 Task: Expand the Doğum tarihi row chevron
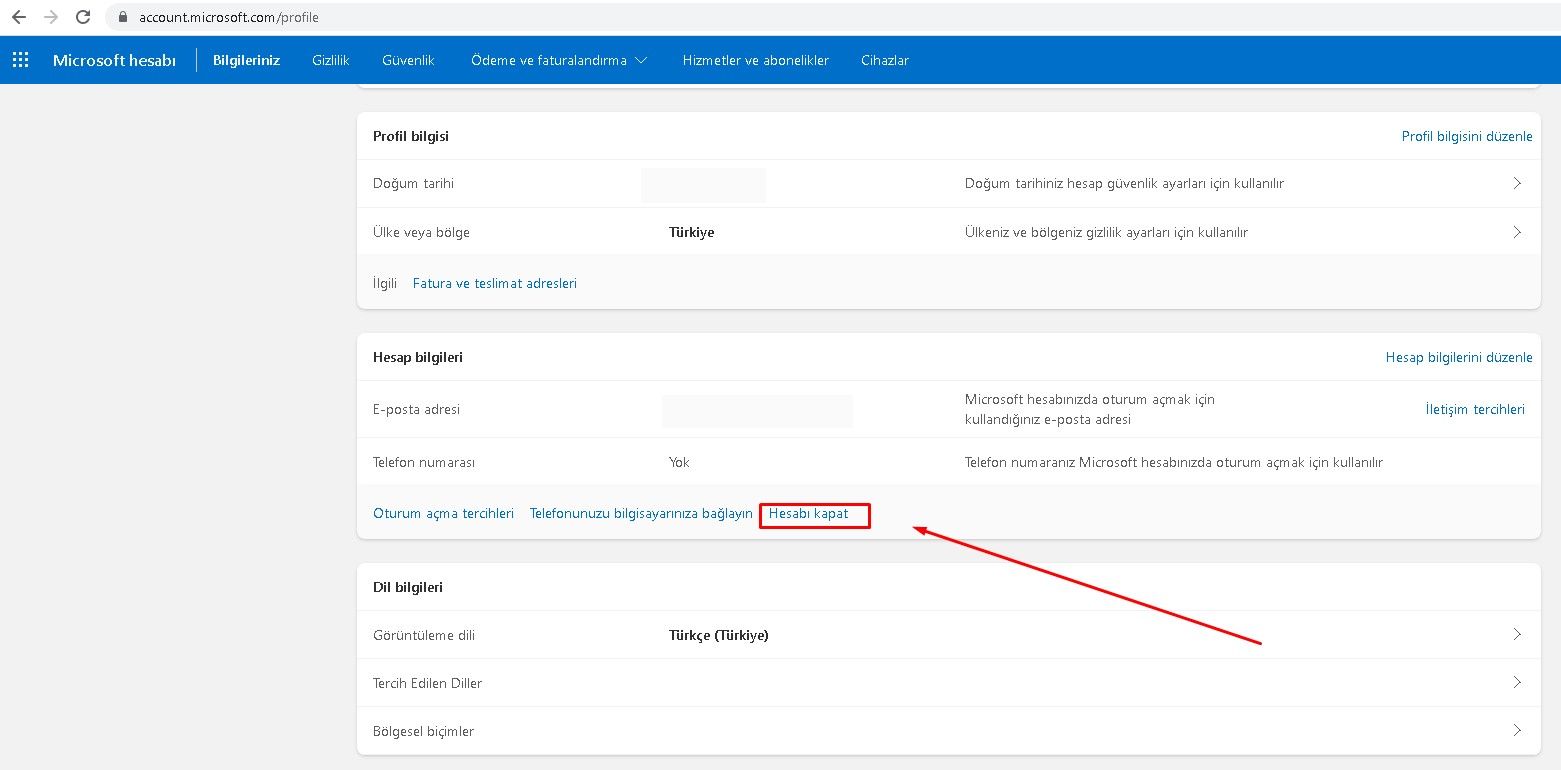pos(1516,183)
